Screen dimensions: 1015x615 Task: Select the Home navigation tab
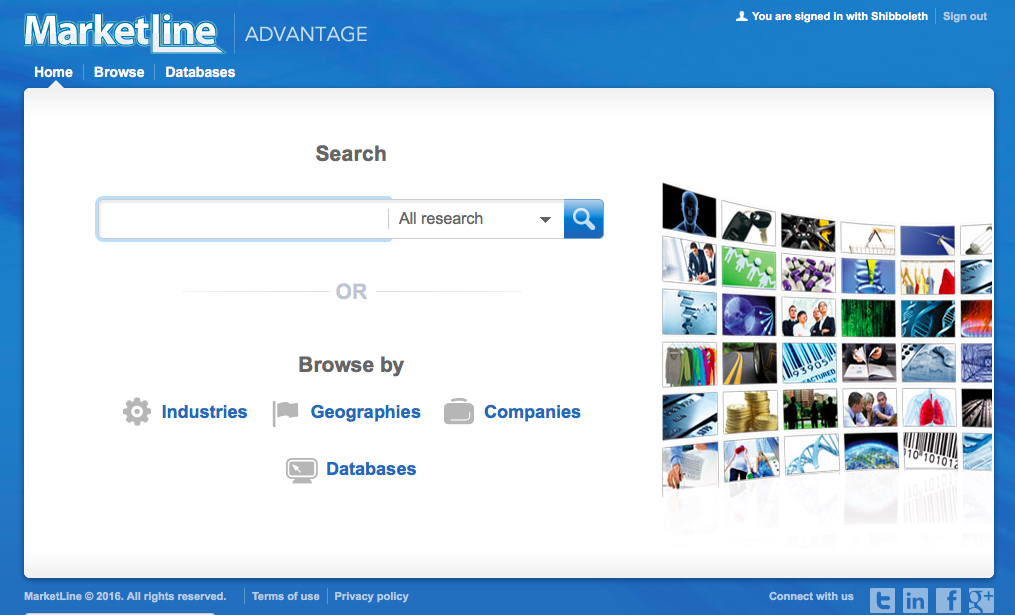tap(53, 72)
